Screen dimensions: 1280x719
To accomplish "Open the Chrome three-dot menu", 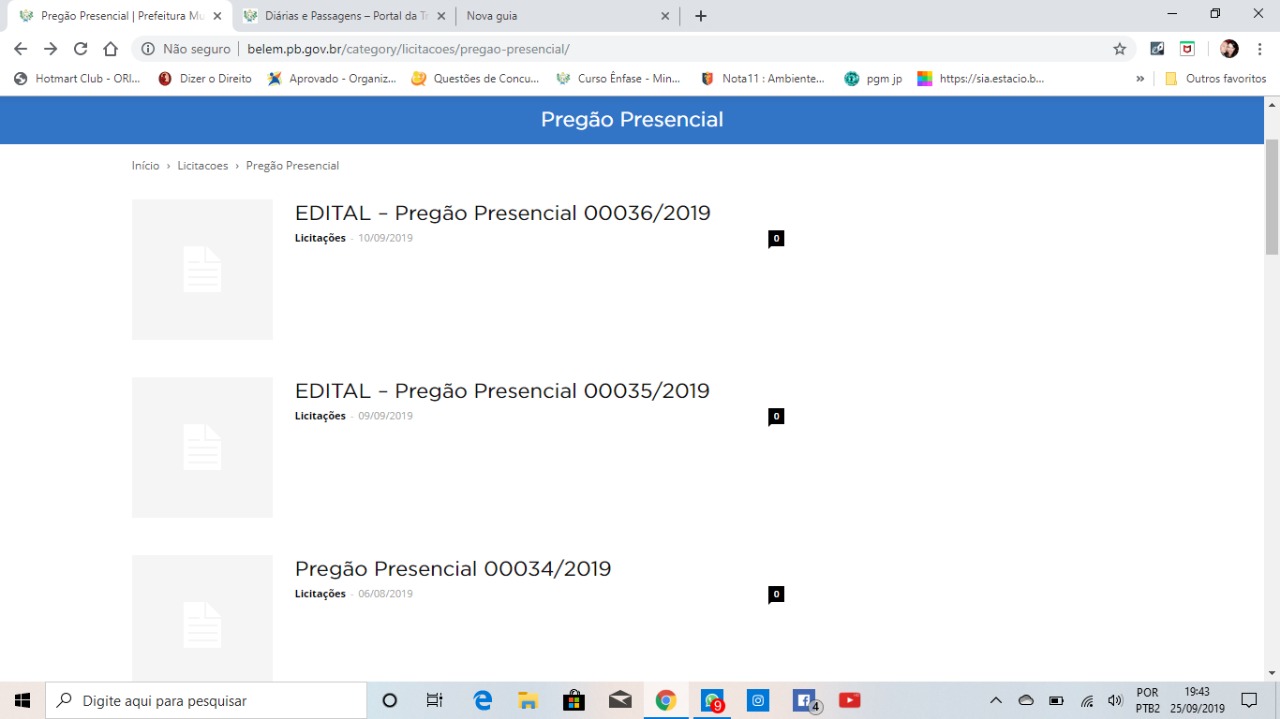I will (1259, 49).
